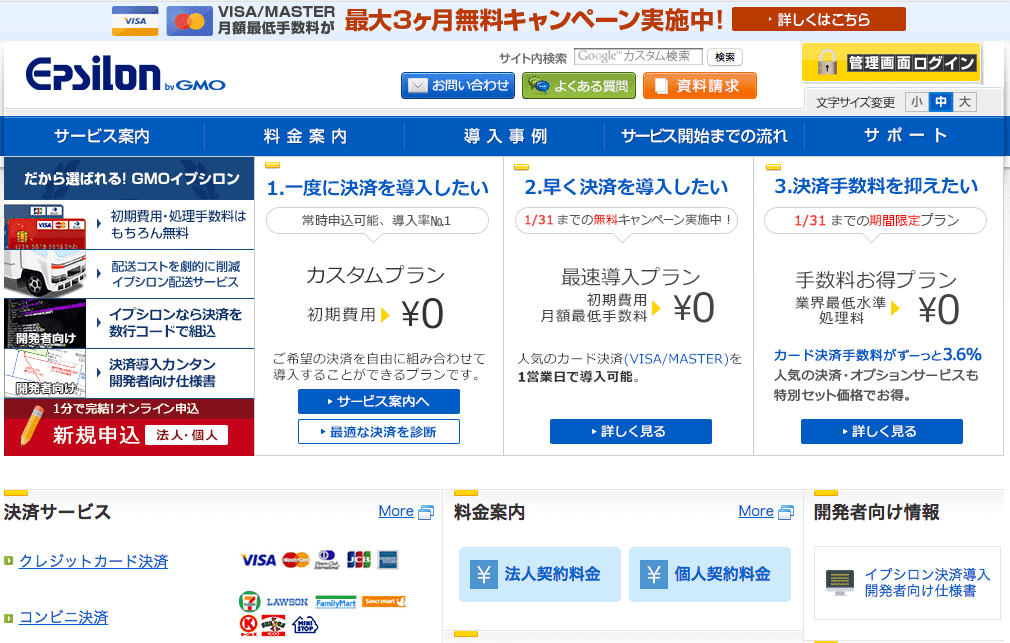Select the 2.早く決済を導入したい heading
Image resolution: width=1010 pixels, height=643 pixels.
pos(627,187)
